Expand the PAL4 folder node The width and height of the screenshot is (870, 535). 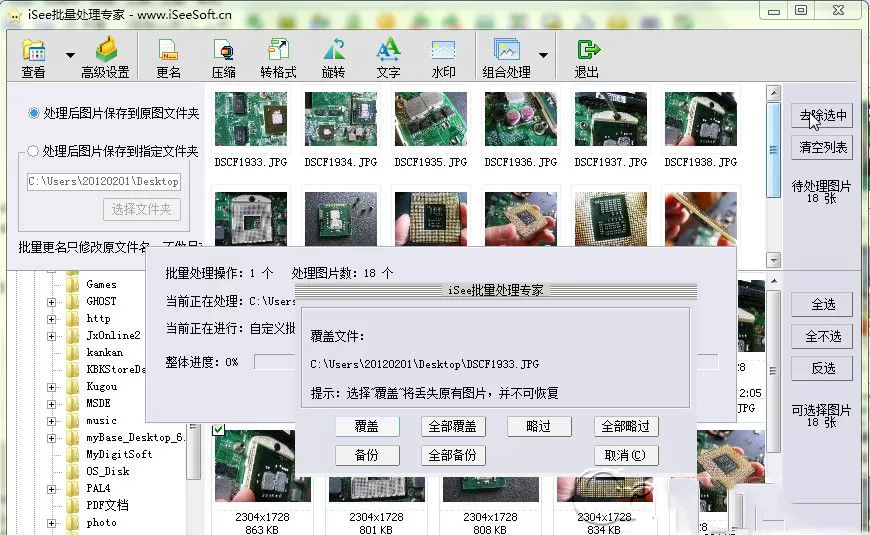coord(52,489)
